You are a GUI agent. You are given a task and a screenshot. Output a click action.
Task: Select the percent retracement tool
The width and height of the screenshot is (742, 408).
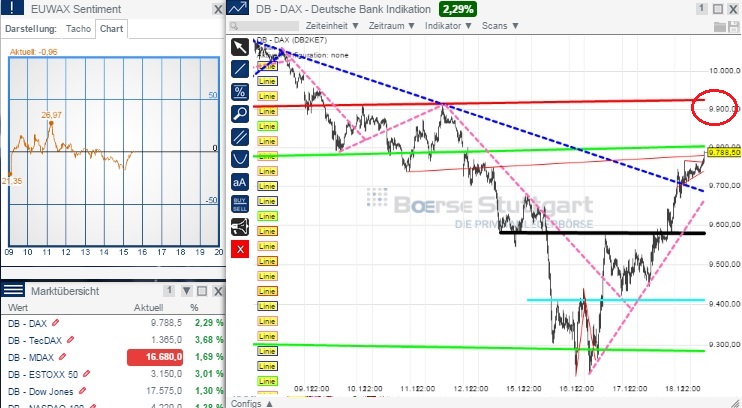point(240,92)
